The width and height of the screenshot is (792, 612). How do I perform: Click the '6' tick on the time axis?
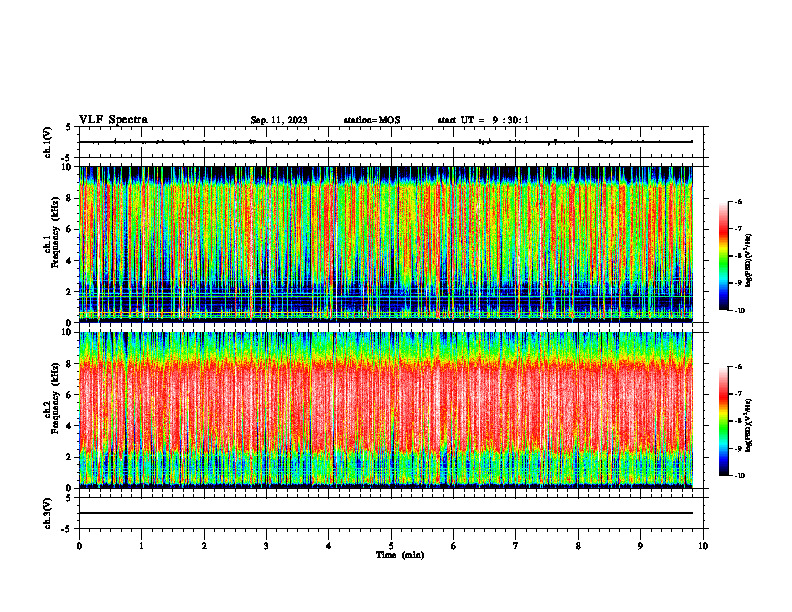pos(454,546)
